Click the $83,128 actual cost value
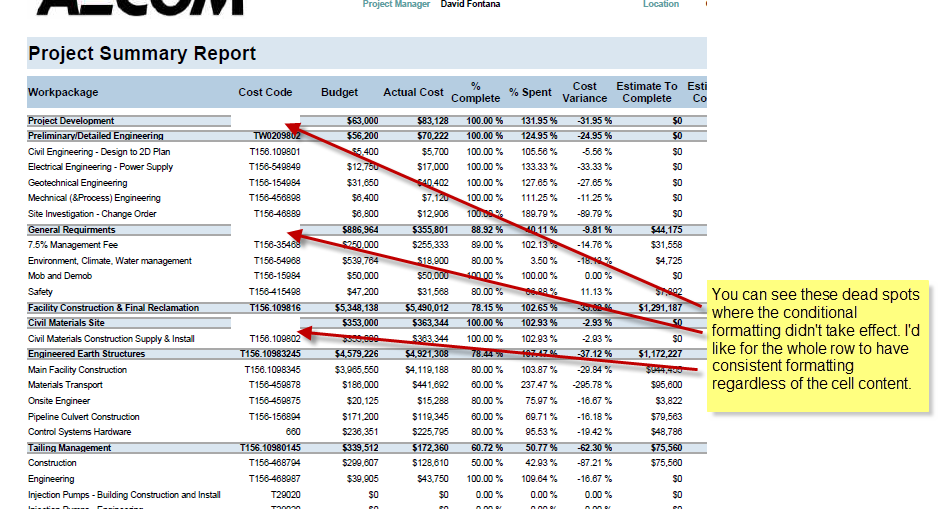The width and height of the screenshot is (947, 509). coord(432,121)
